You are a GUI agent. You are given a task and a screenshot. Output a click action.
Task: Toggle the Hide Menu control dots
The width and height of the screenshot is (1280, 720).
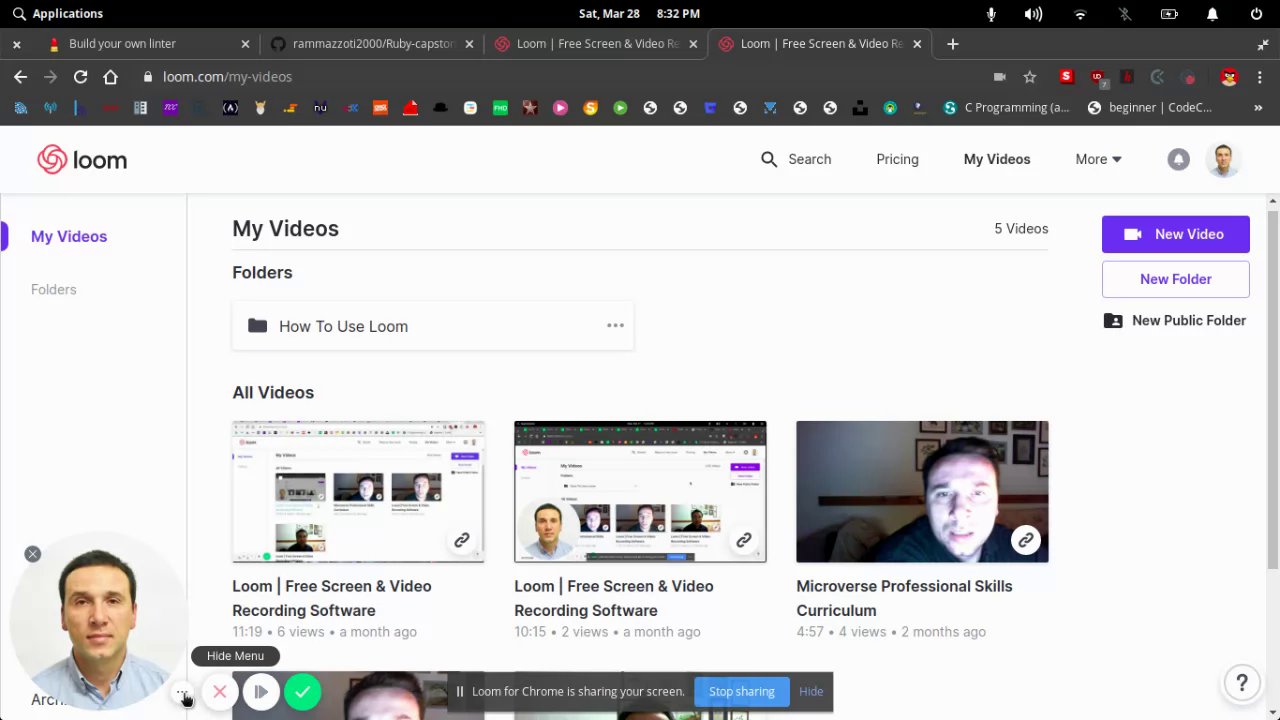(x=181, y=692)
